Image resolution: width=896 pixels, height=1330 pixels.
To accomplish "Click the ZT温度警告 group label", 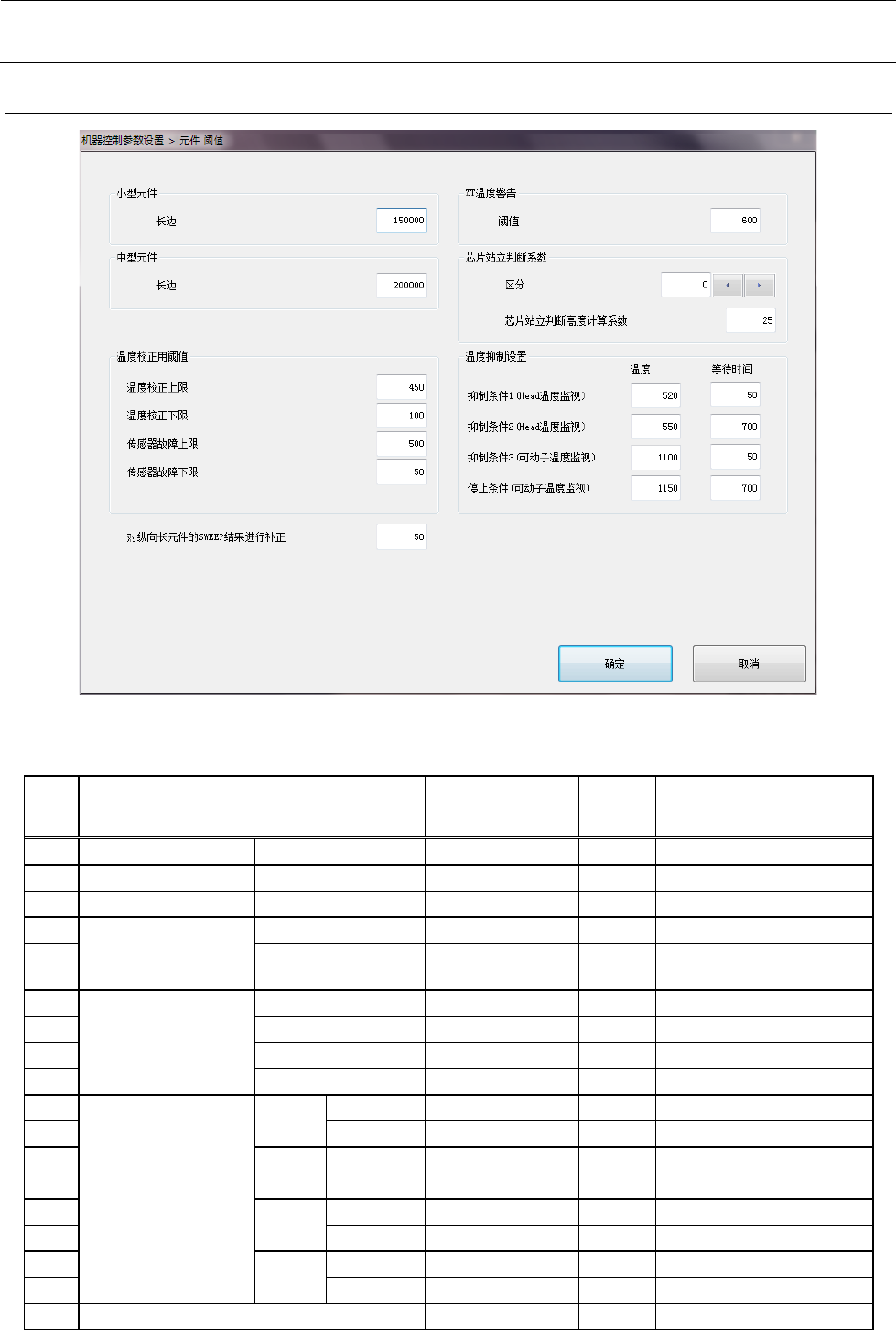I will coord(491,193).
